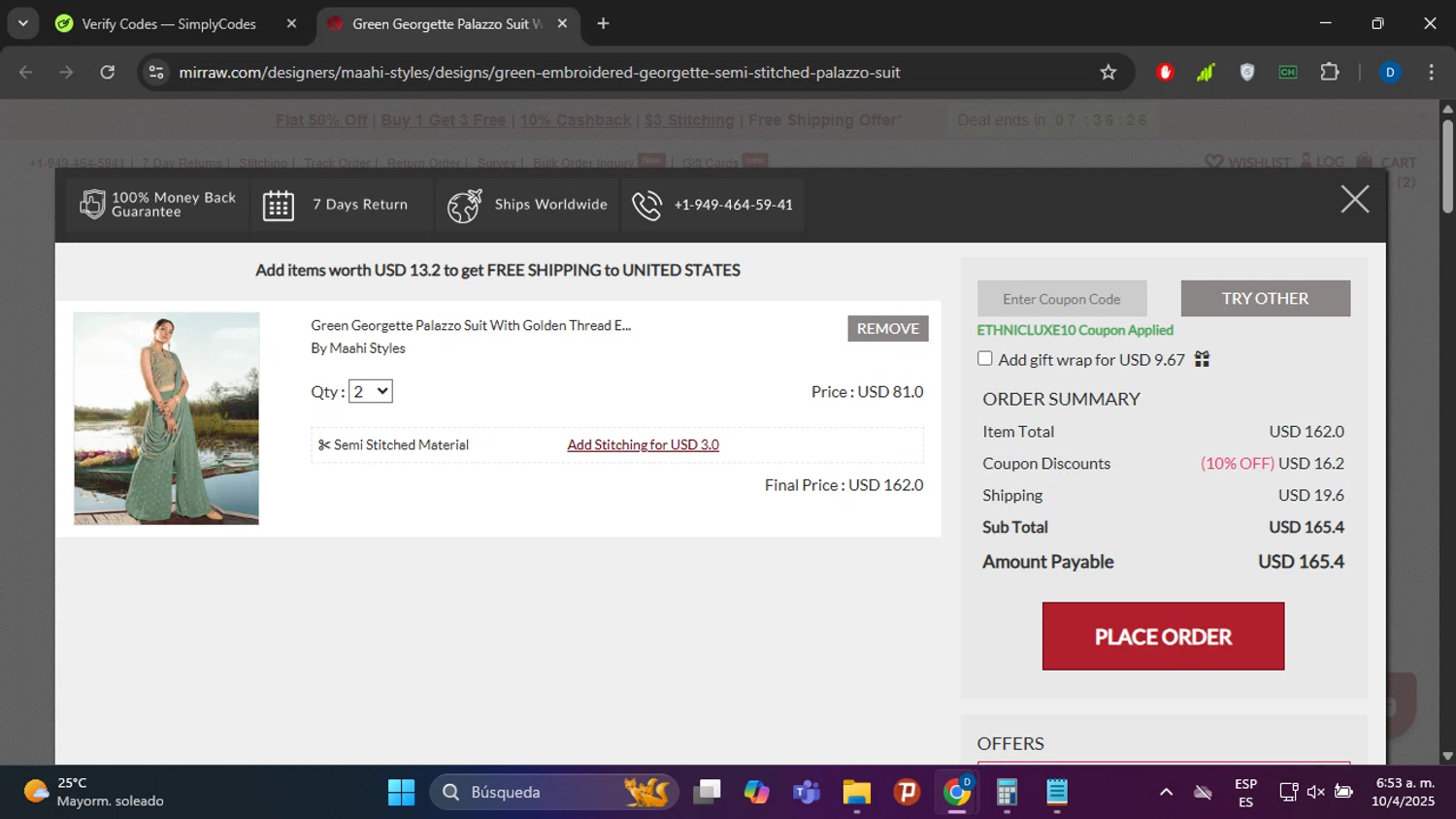Click the gift wrap present icon
Screen dimensions: 1456x819
tap(1202, 359)
